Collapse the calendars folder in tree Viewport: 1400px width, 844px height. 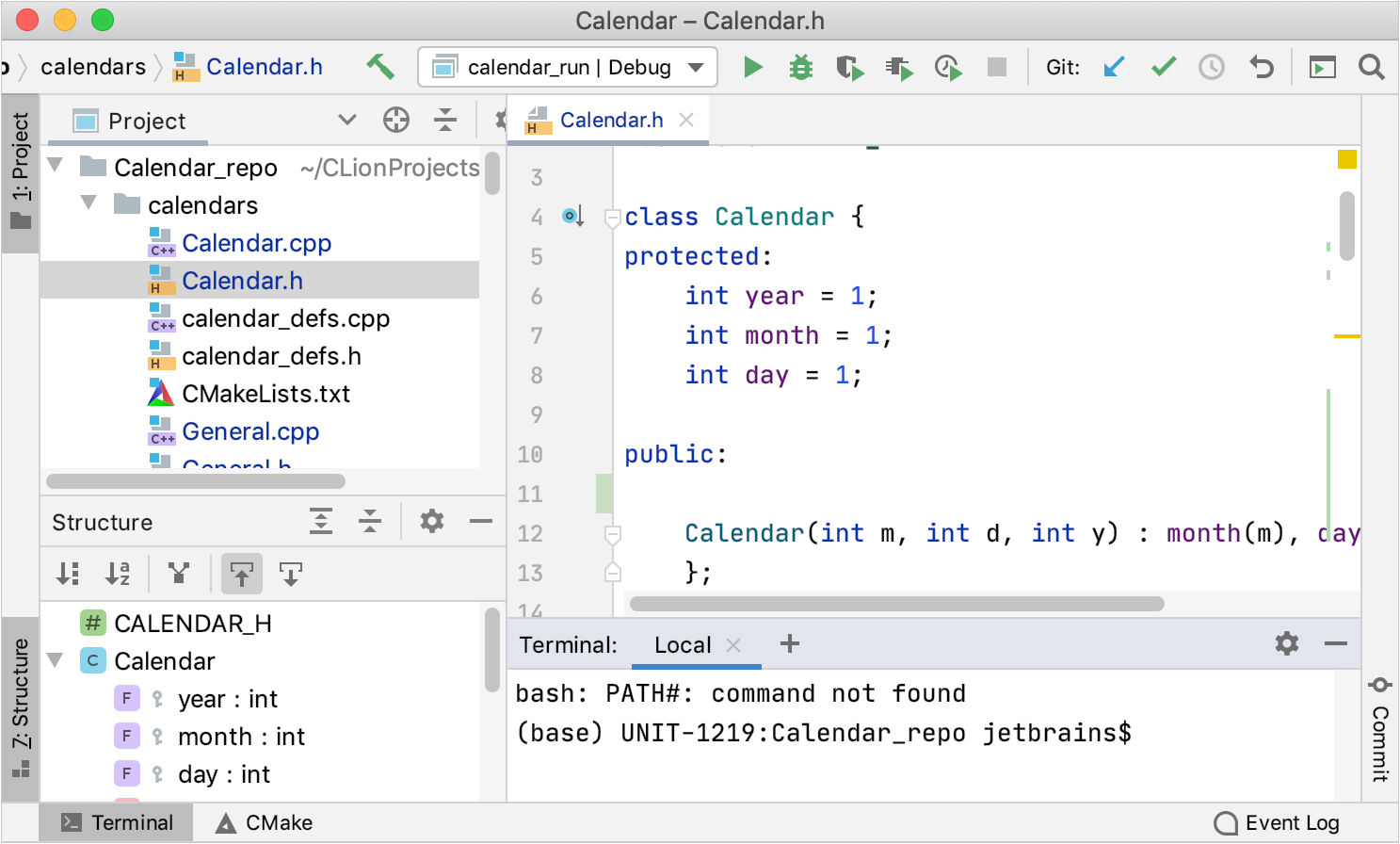click(x=89, y=204)
